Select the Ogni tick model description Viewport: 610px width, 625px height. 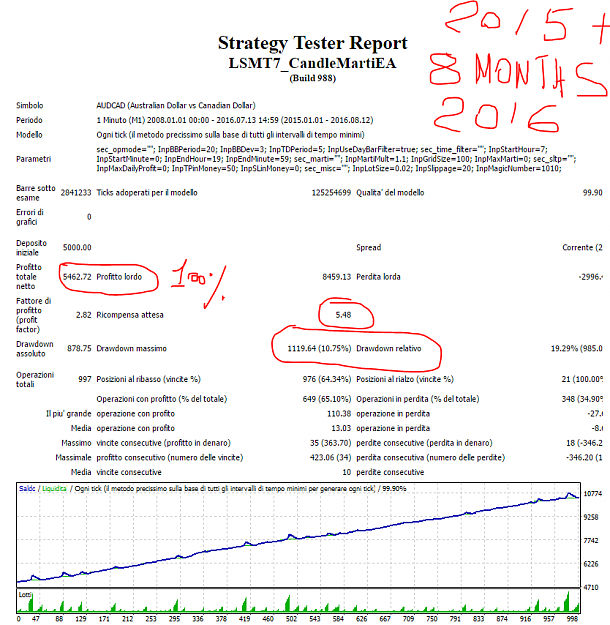[230, 135]
